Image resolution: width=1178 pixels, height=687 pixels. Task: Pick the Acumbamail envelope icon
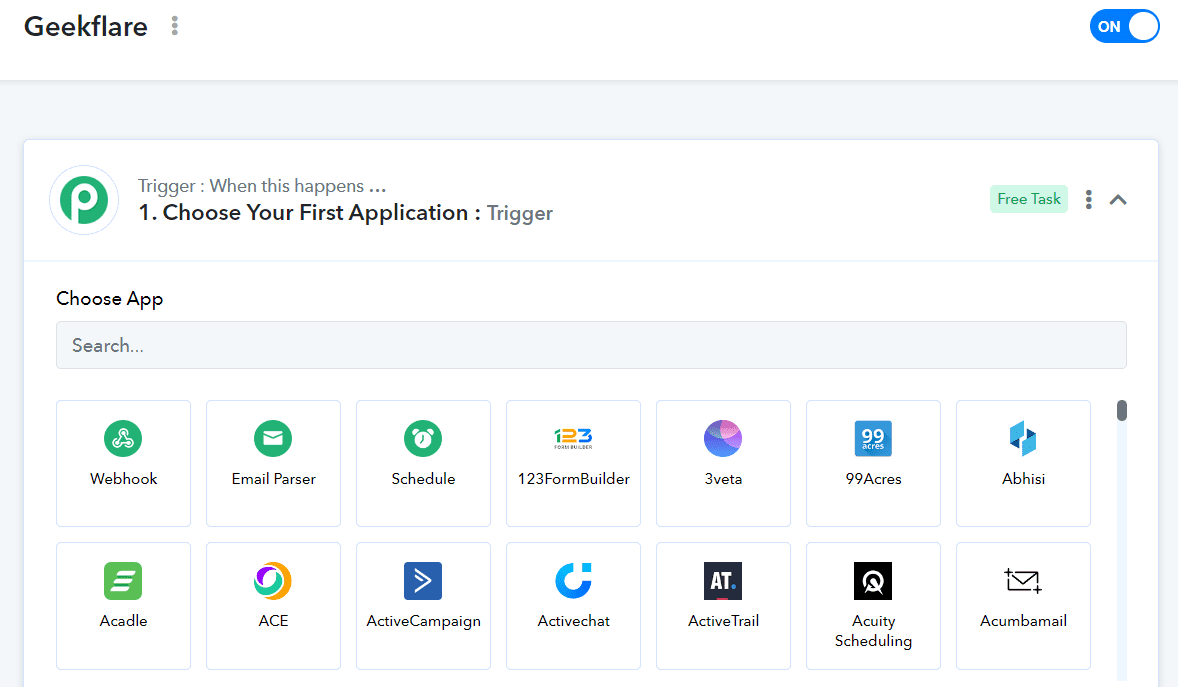point(1023,581)
